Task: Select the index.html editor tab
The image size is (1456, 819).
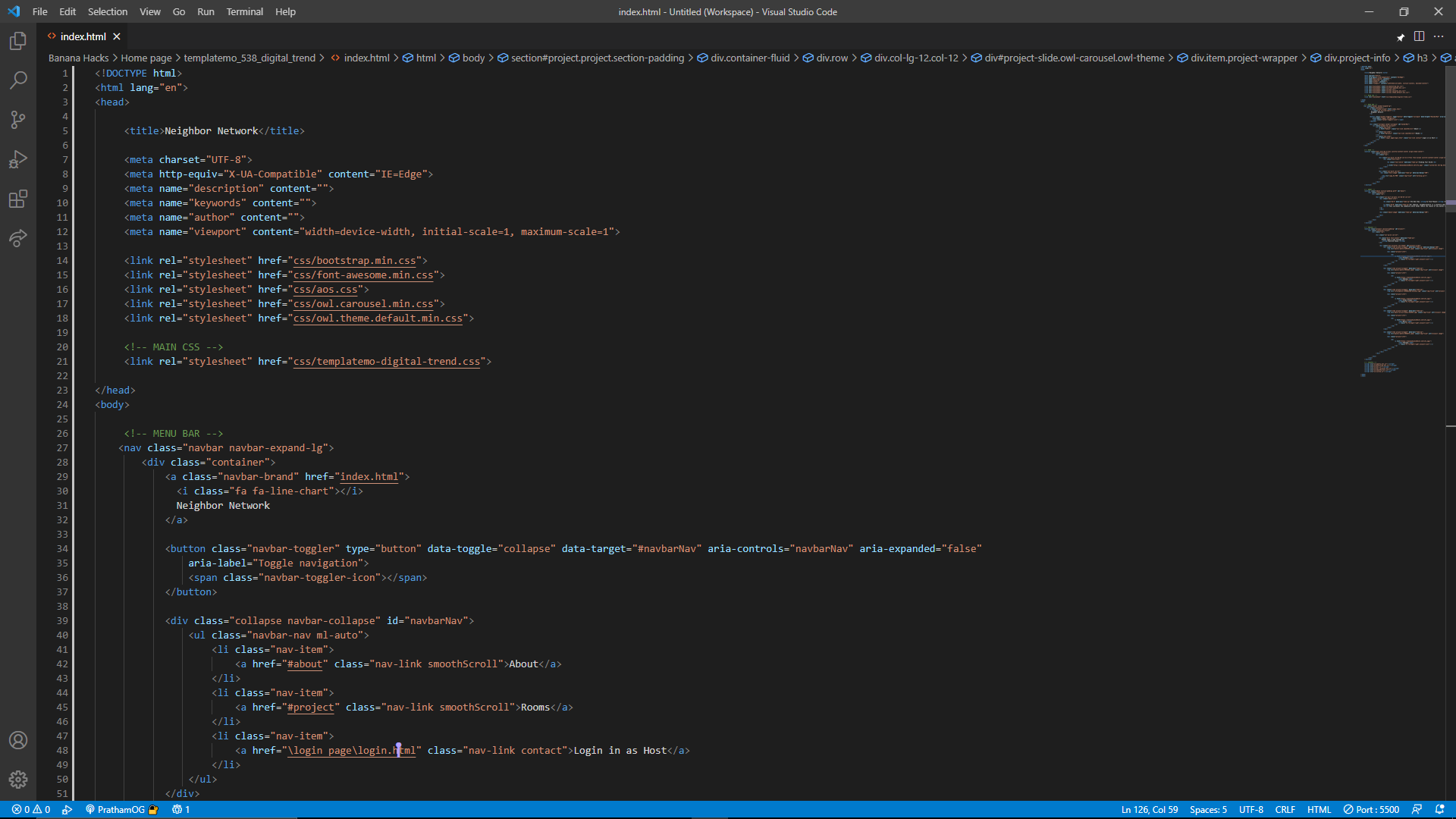Action: (x=83, y=36)
